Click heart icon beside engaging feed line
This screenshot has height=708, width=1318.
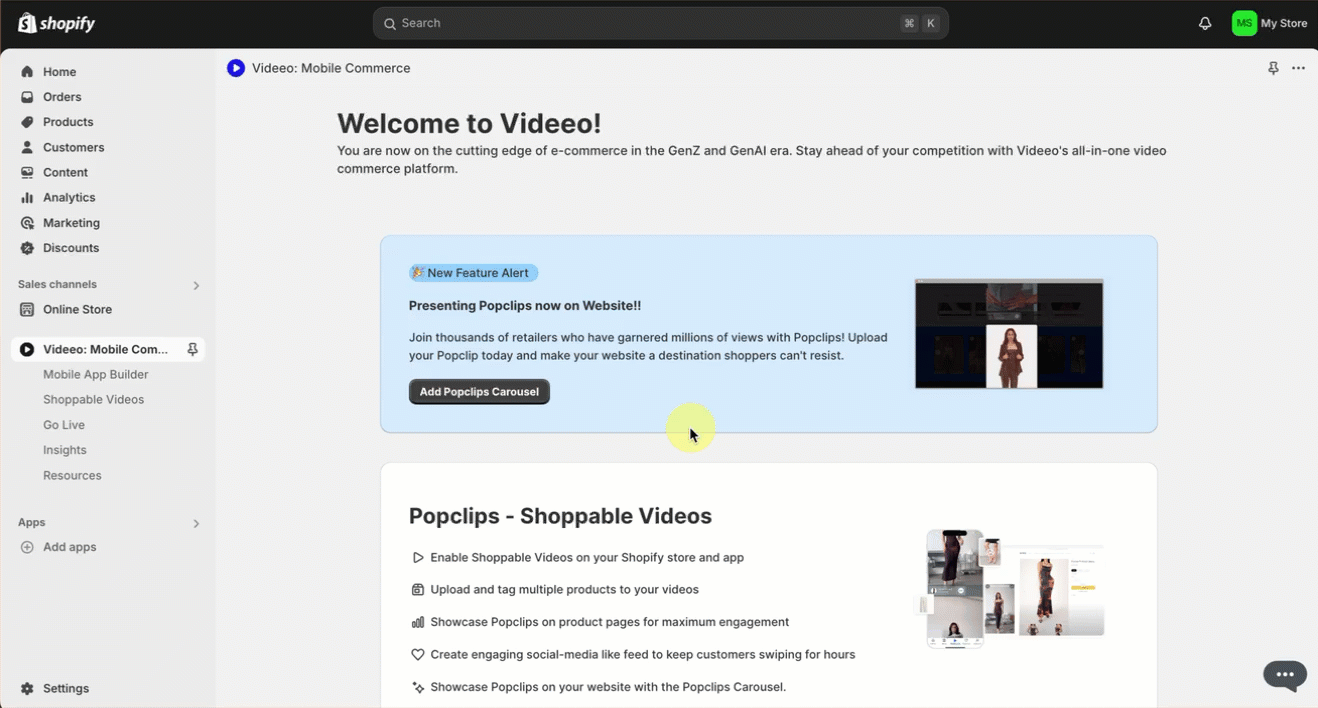[x=418, y=655]
